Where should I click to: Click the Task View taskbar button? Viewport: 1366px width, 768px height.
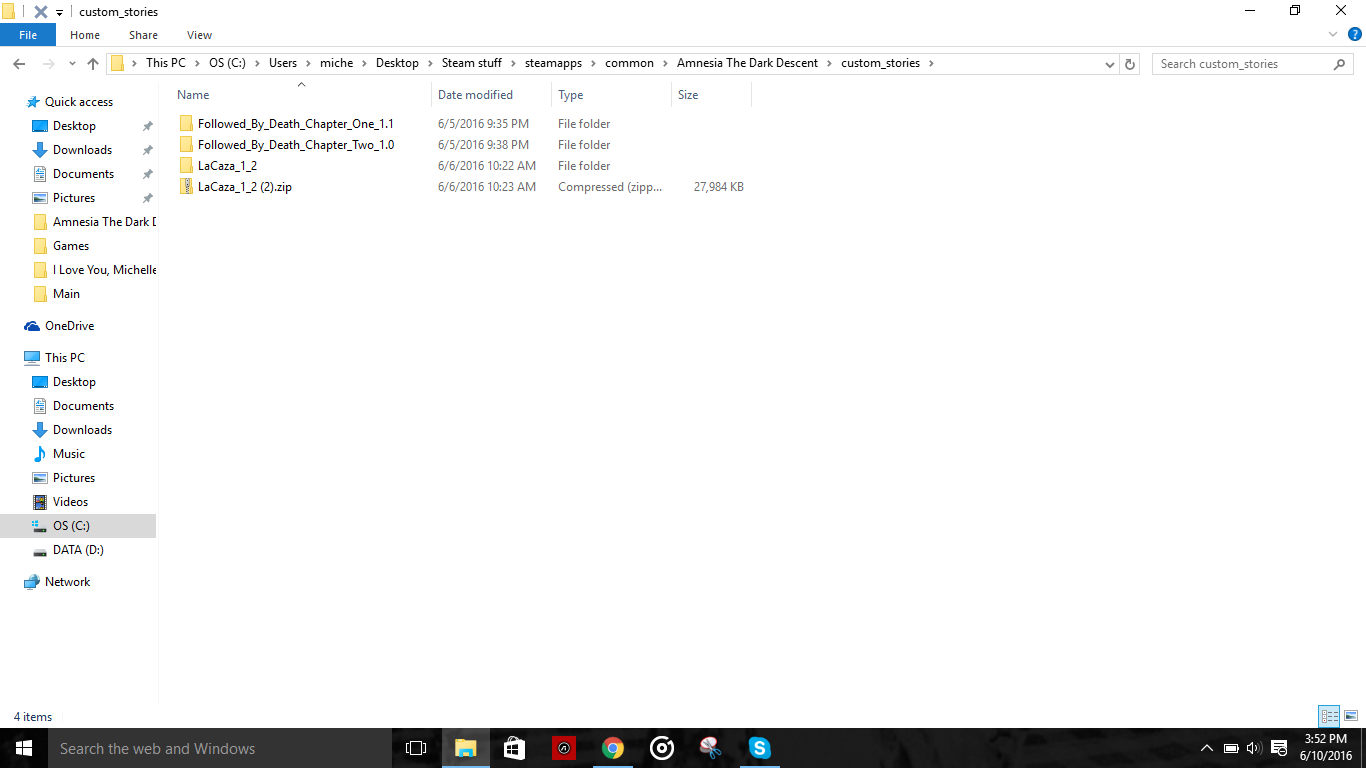416,748
